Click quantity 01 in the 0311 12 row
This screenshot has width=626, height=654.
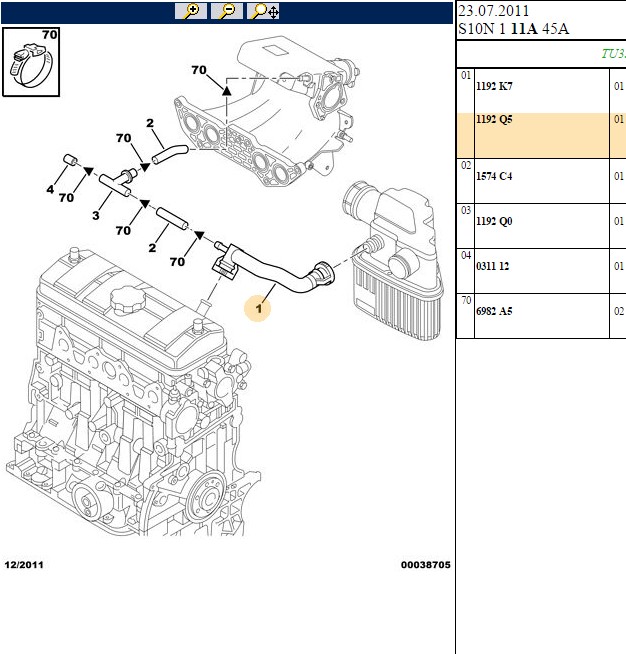click(619, 266)
